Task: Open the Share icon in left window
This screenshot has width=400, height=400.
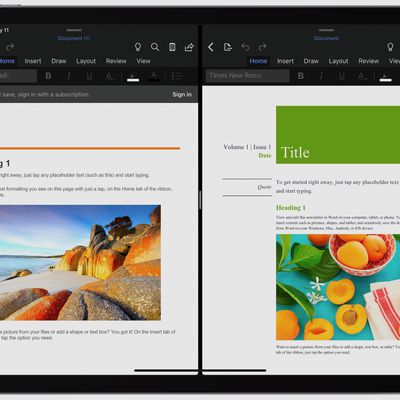Action: coord(189,47)
